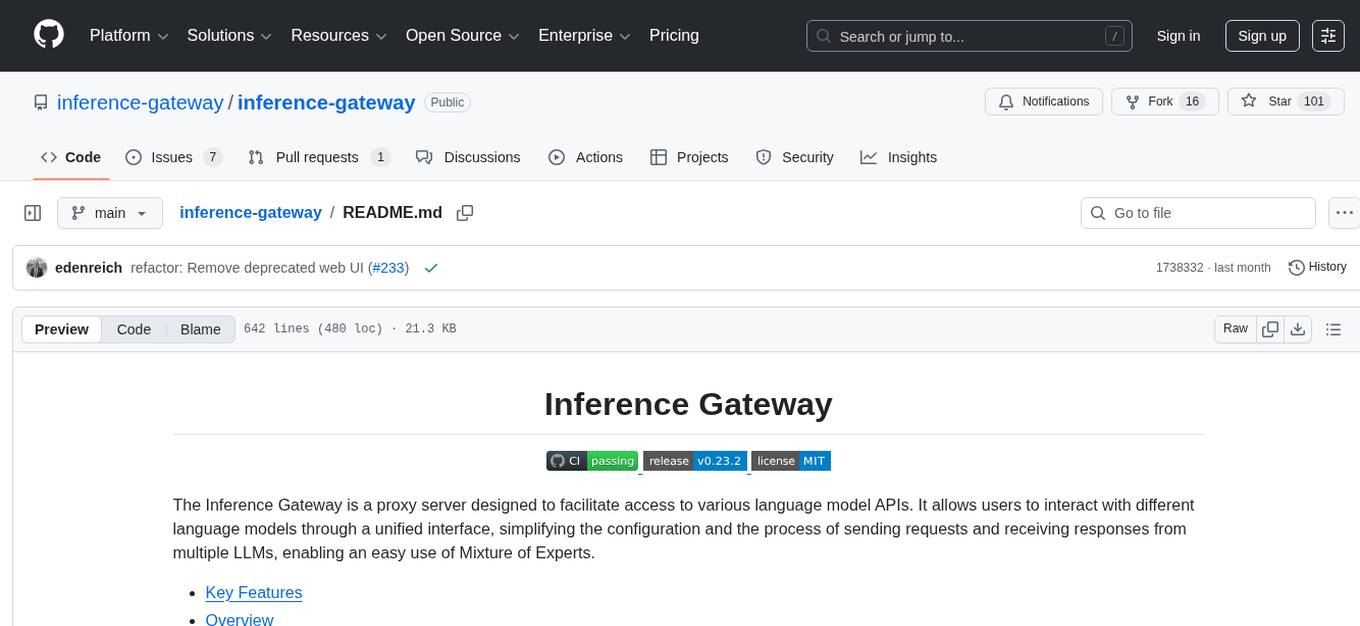Expand the main branch selector
The width and height of the screenshot is (1360, 626).
click(x=109, y=212)
